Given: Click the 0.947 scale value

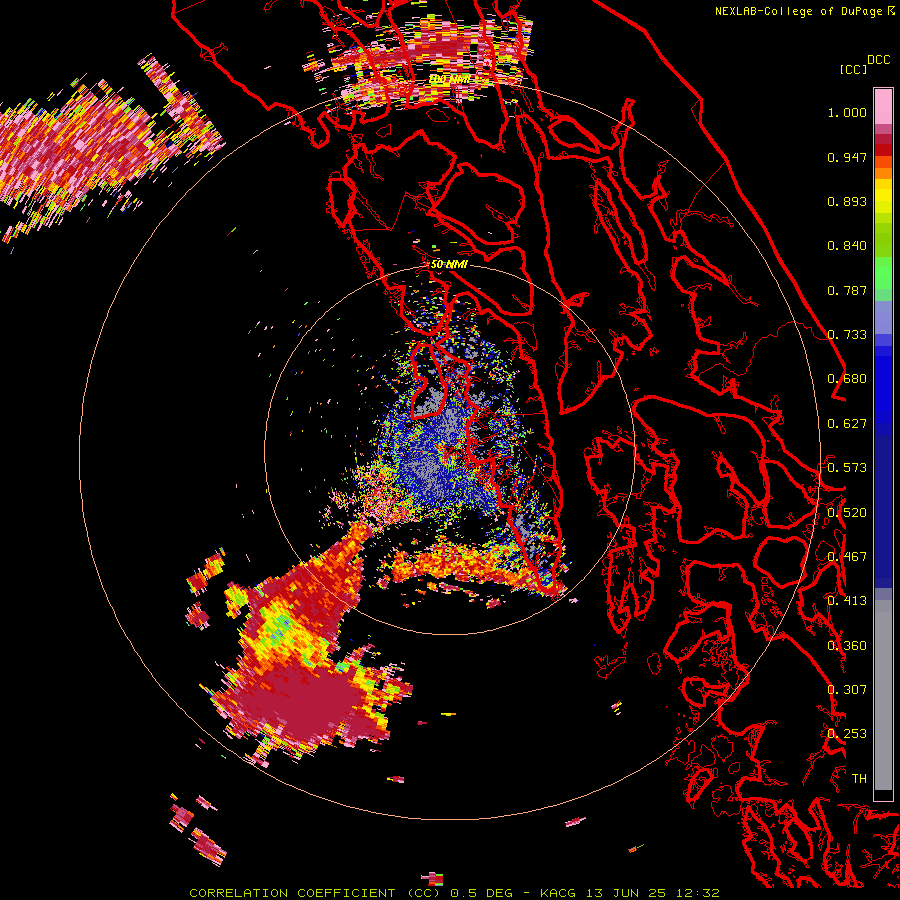Looking at the screenshot, I should (x=847, y=157).
